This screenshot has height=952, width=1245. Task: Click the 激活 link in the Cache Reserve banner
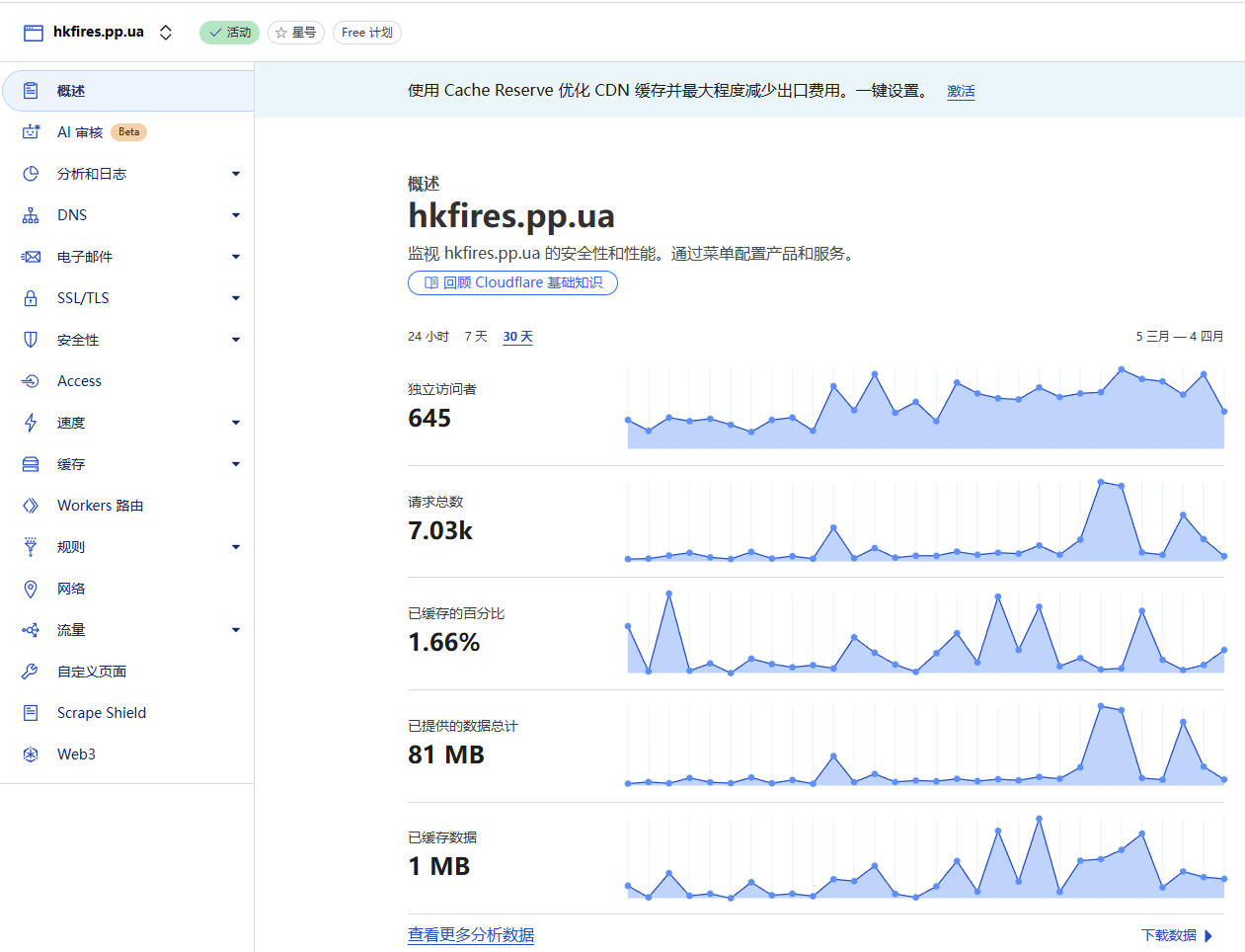click(961, 90)
